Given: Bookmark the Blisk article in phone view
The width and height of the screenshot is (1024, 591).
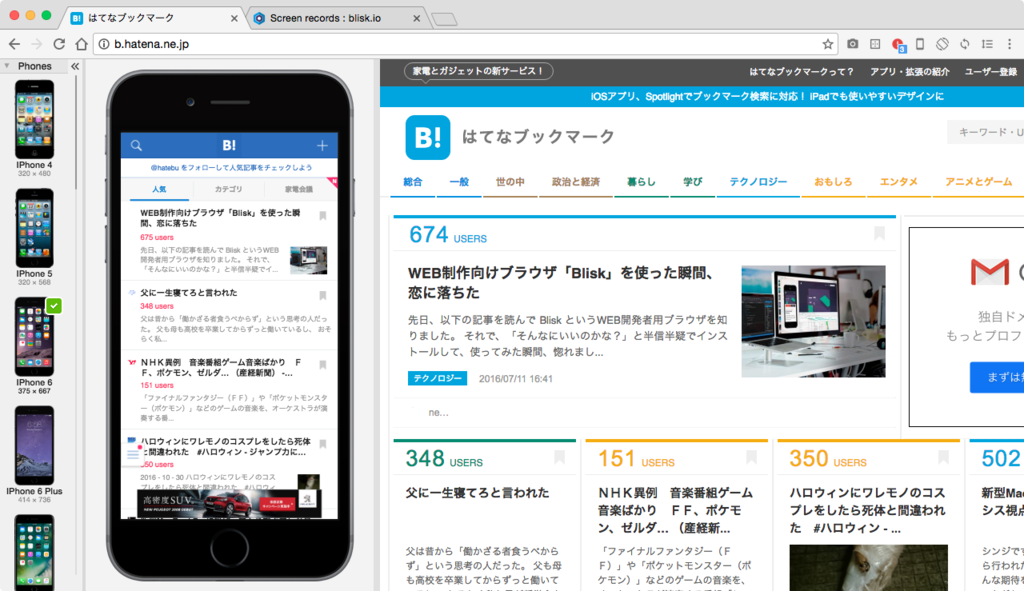Looking at the screenshot, I should coord(323,216).
